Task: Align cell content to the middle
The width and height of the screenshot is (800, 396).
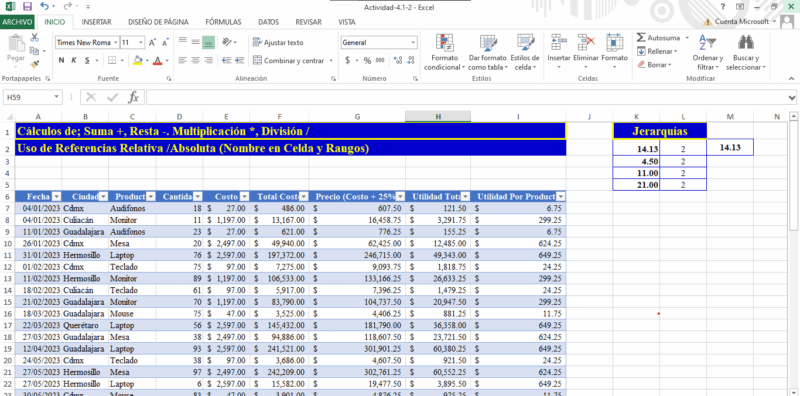Action: (x=195, y=43)
